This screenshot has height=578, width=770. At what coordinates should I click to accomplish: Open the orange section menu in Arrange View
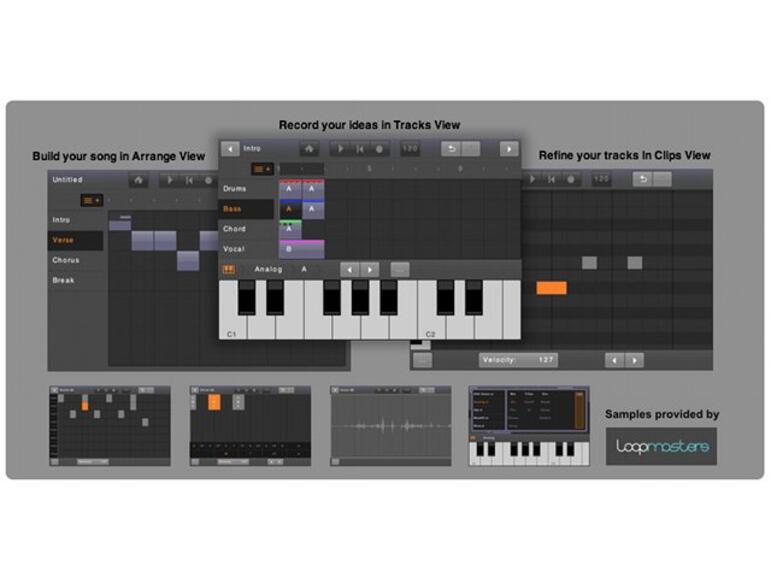pyautogui.click(x=92, y=200)
